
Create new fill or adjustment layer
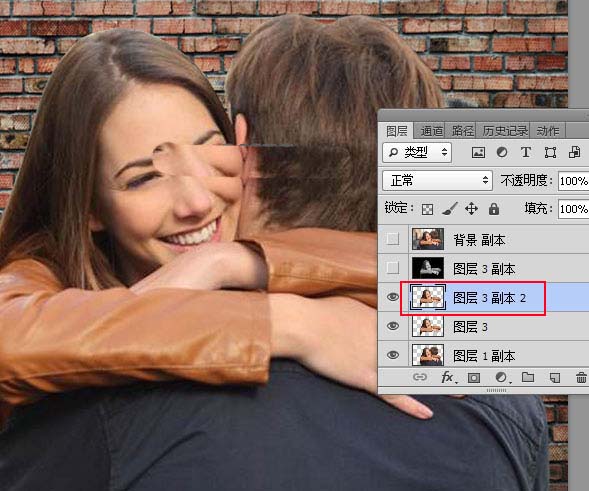coord(502,377)
